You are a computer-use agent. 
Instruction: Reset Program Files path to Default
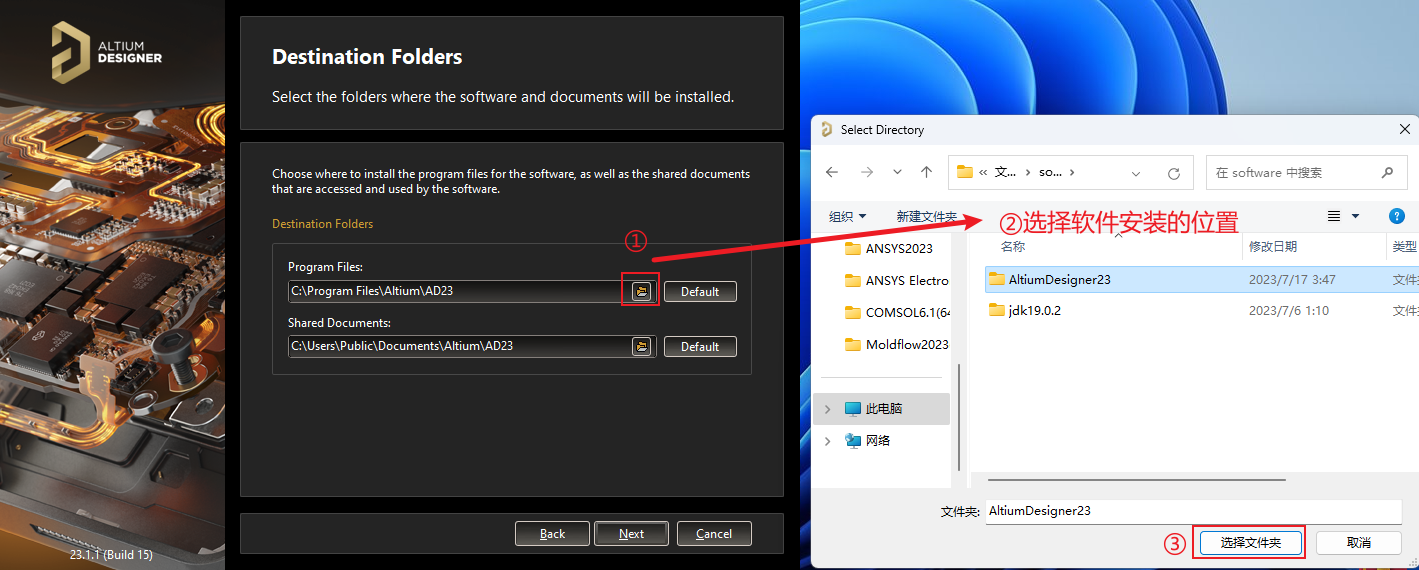pyautogui.click(x=700, y=291)
